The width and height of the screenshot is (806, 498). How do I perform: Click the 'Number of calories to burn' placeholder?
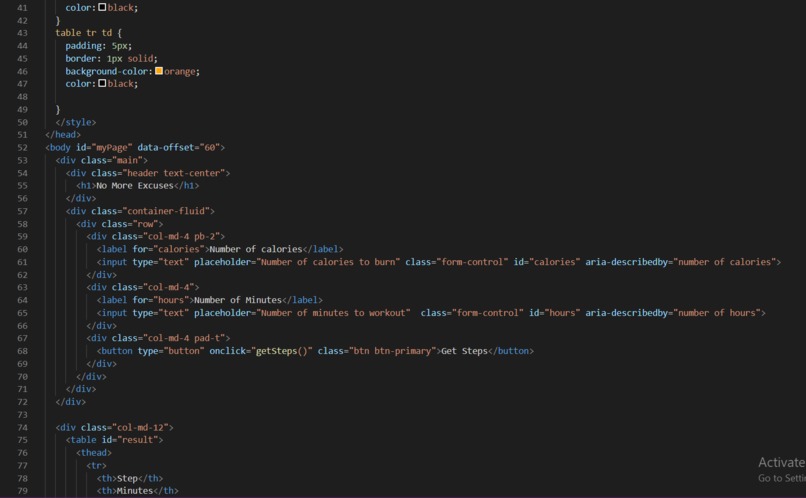coord(327,262)
